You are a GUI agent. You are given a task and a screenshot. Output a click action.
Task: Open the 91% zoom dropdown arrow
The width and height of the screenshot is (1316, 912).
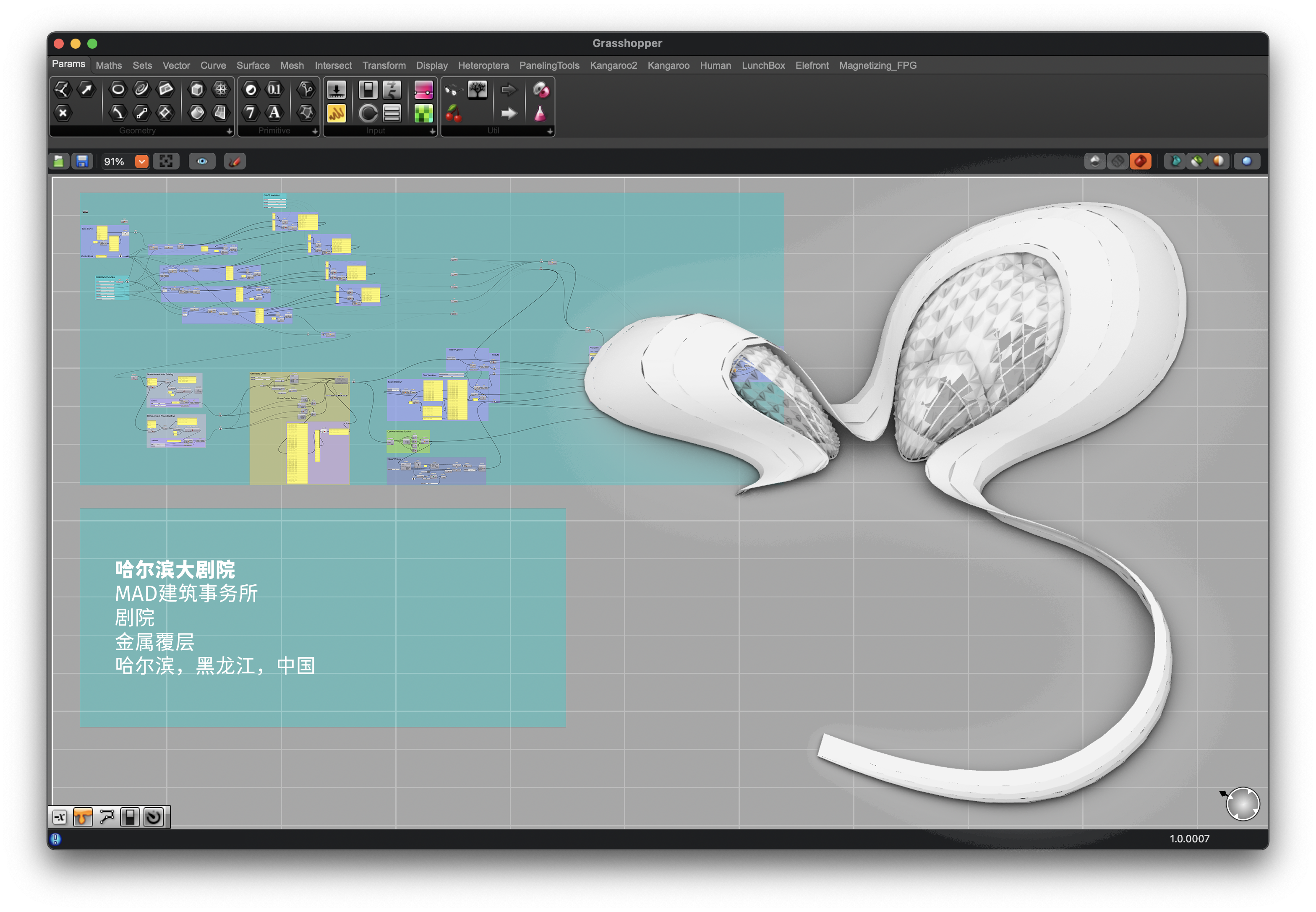142,162
